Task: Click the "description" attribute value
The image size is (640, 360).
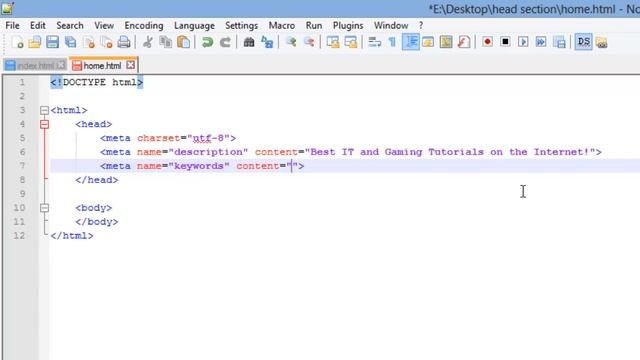Action: [208, 152]
